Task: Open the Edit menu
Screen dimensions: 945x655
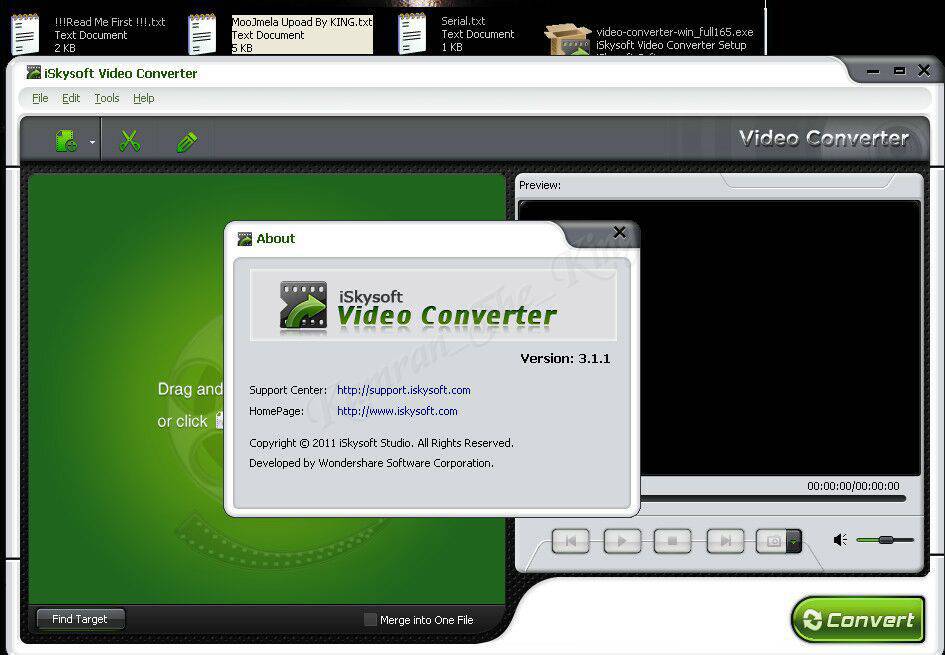Action: (71, 98)
